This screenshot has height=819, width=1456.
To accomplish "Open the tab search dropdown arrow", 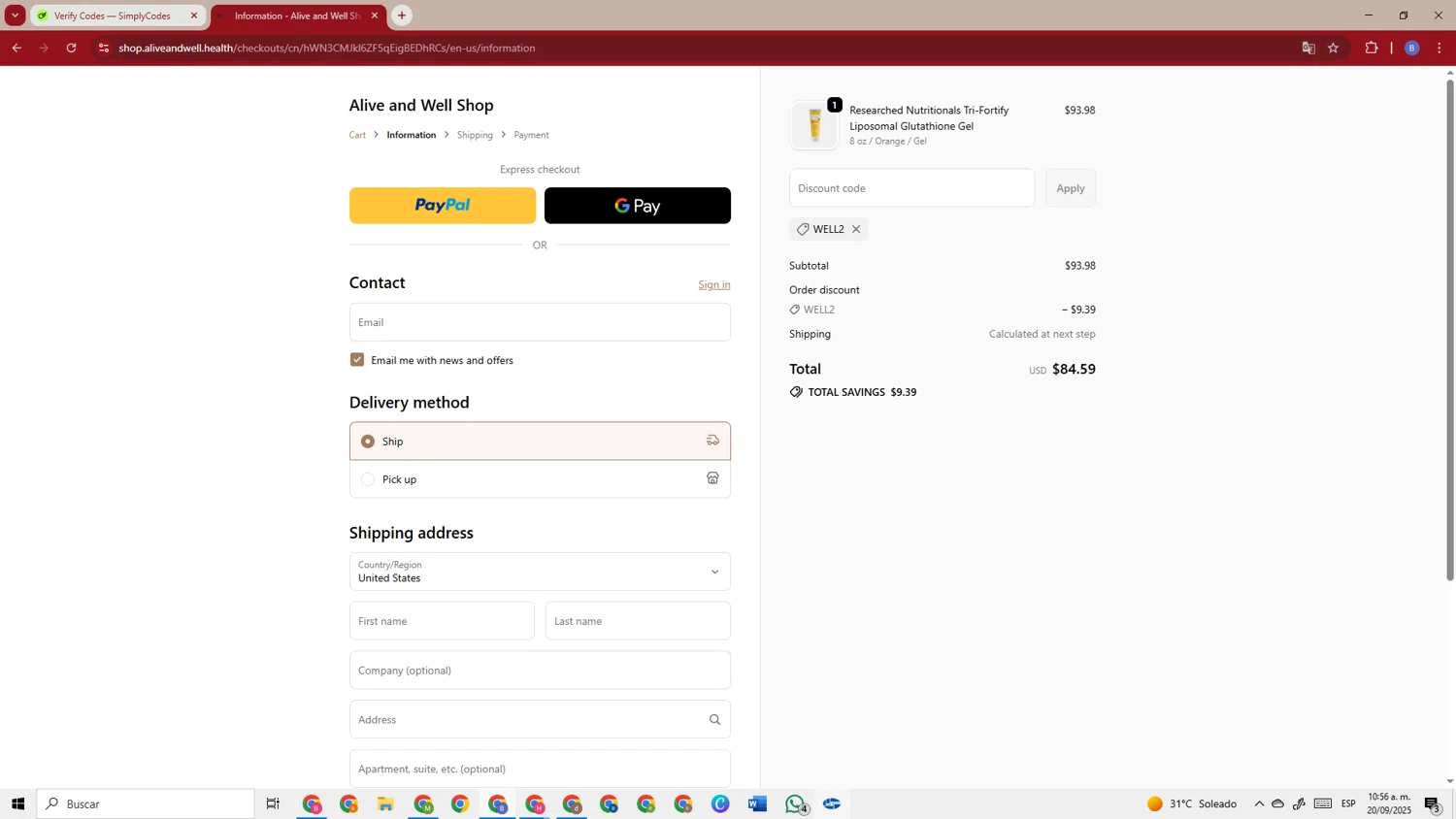I will [x=15, y=16].
